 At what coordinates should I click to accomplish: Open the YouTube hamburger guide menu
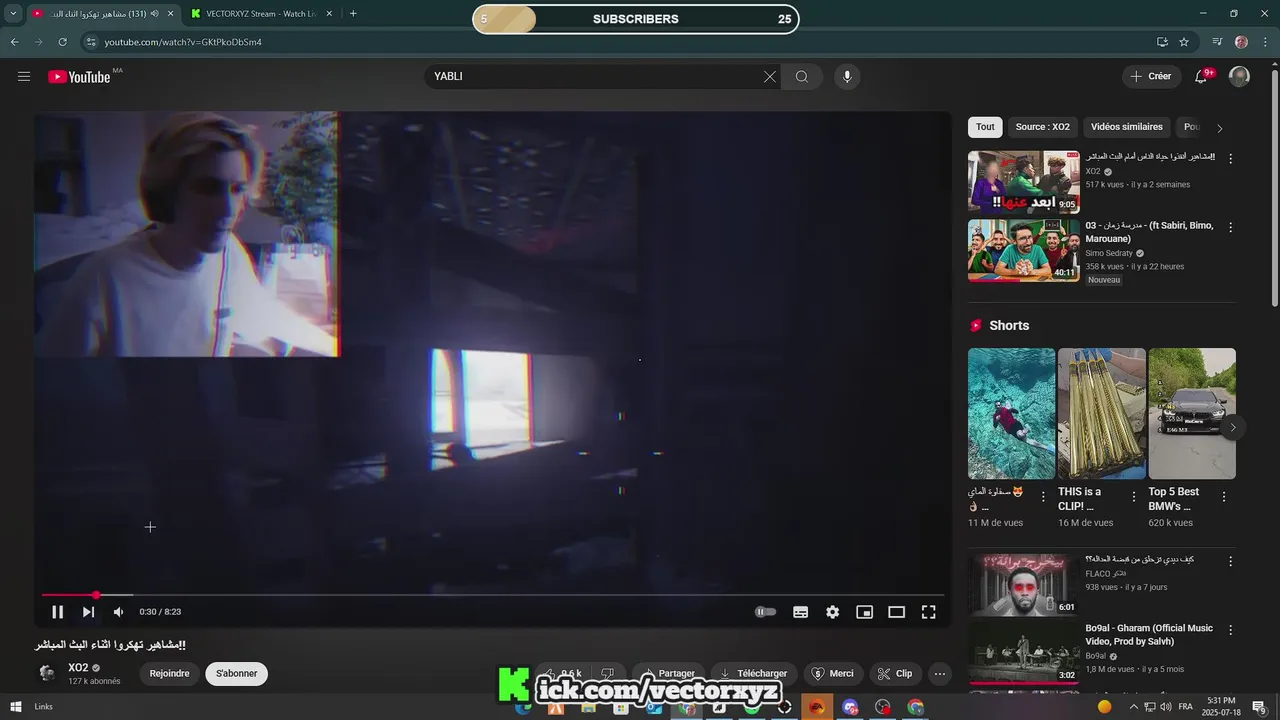[24, 77]
